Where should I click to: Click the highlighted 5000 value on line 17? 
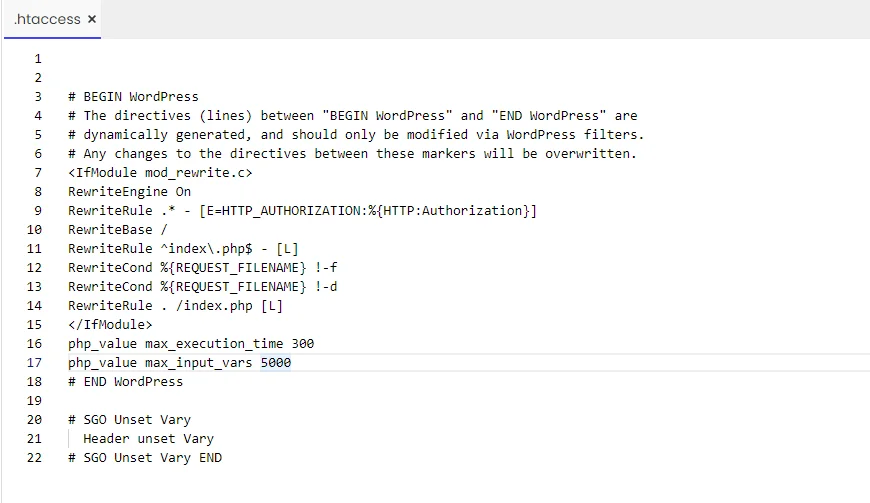point(276,363)
